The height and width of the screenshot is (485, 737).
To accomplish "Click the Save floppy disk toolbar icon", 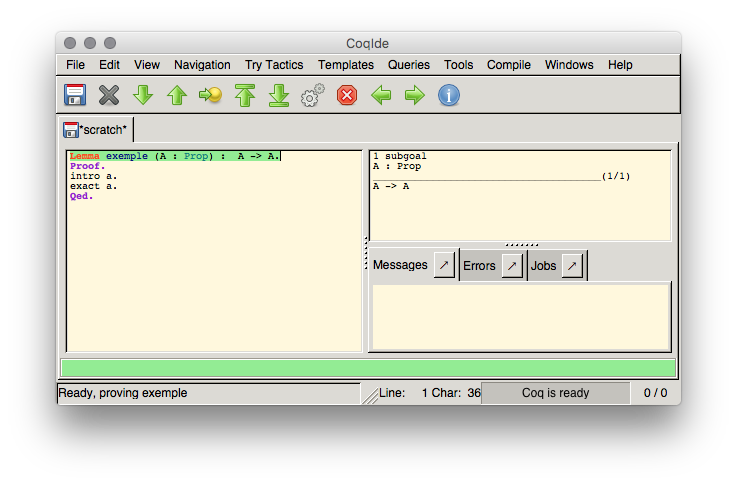I will tap(75, 95).
